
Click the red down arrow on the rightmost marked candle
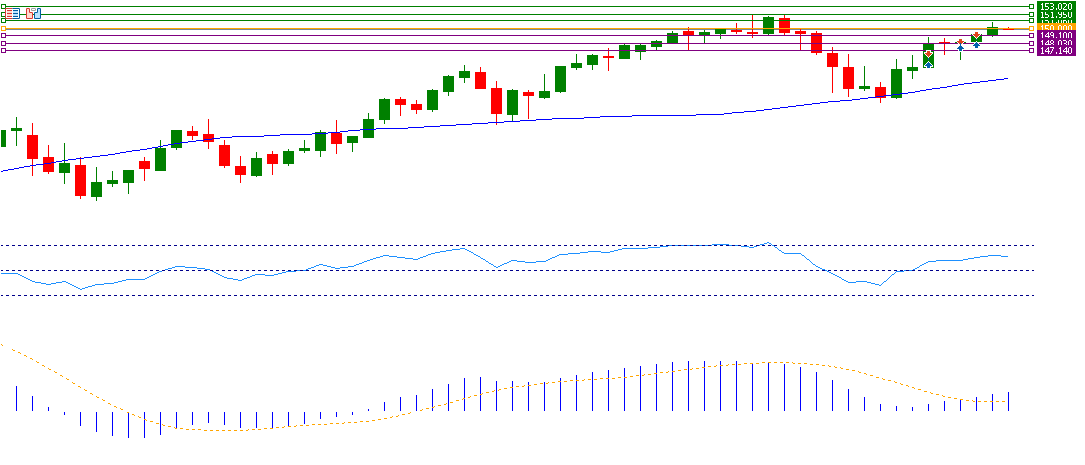pos(976,37)
